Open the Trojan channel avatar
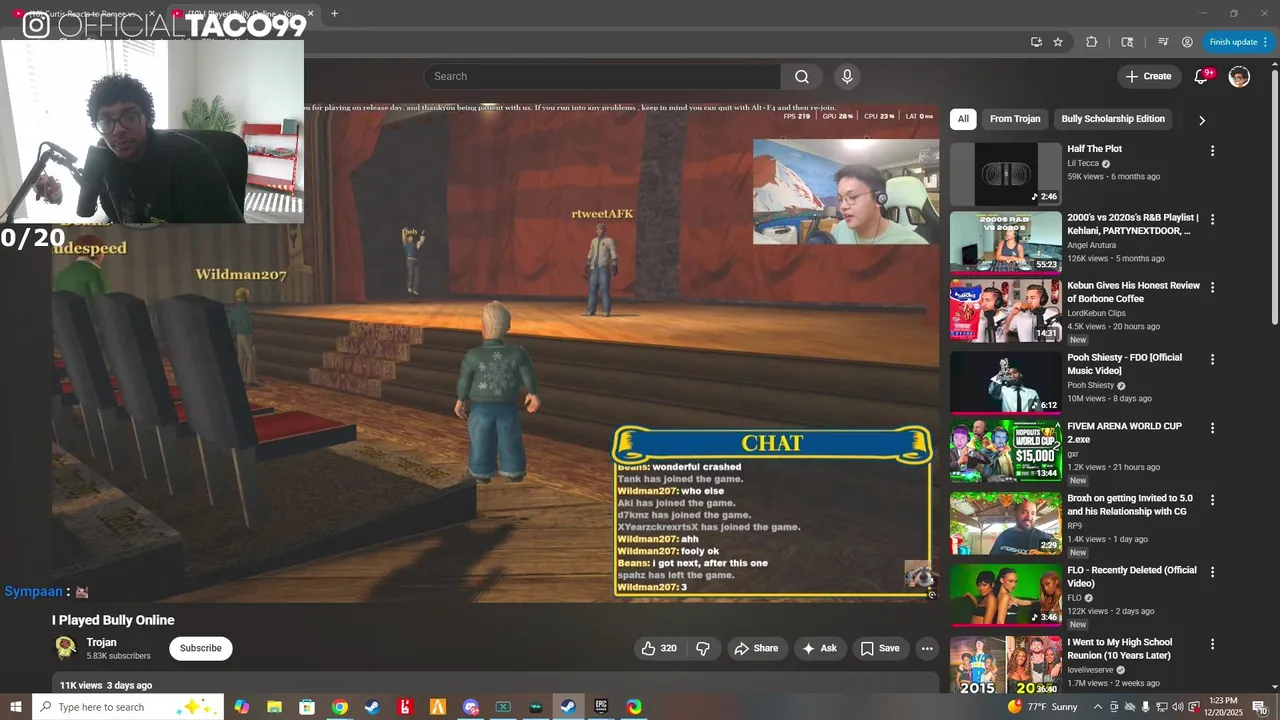This screenshot has width=1280, height=720. (66, 648)
